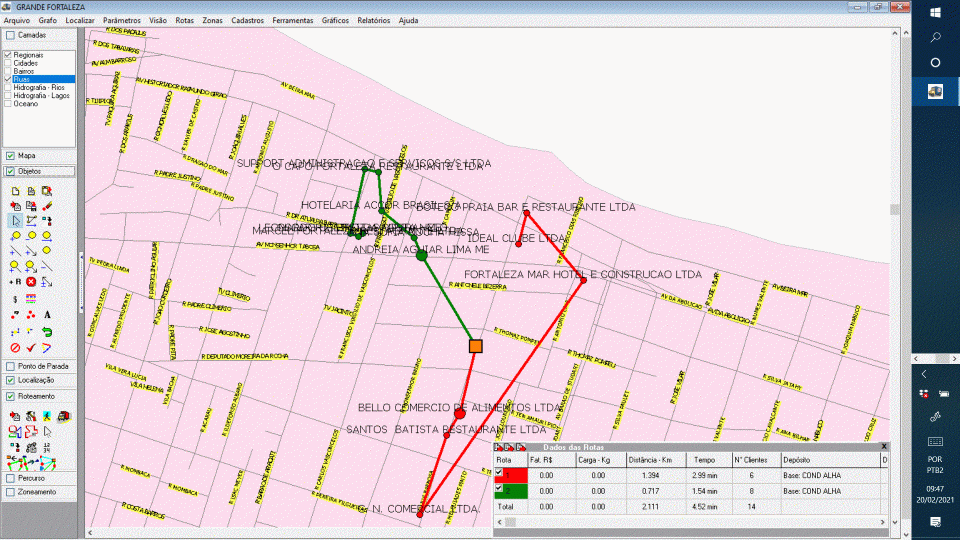Click the red cross-shaped zone polygon icon
960x540 pixels.
click(31, 432)
